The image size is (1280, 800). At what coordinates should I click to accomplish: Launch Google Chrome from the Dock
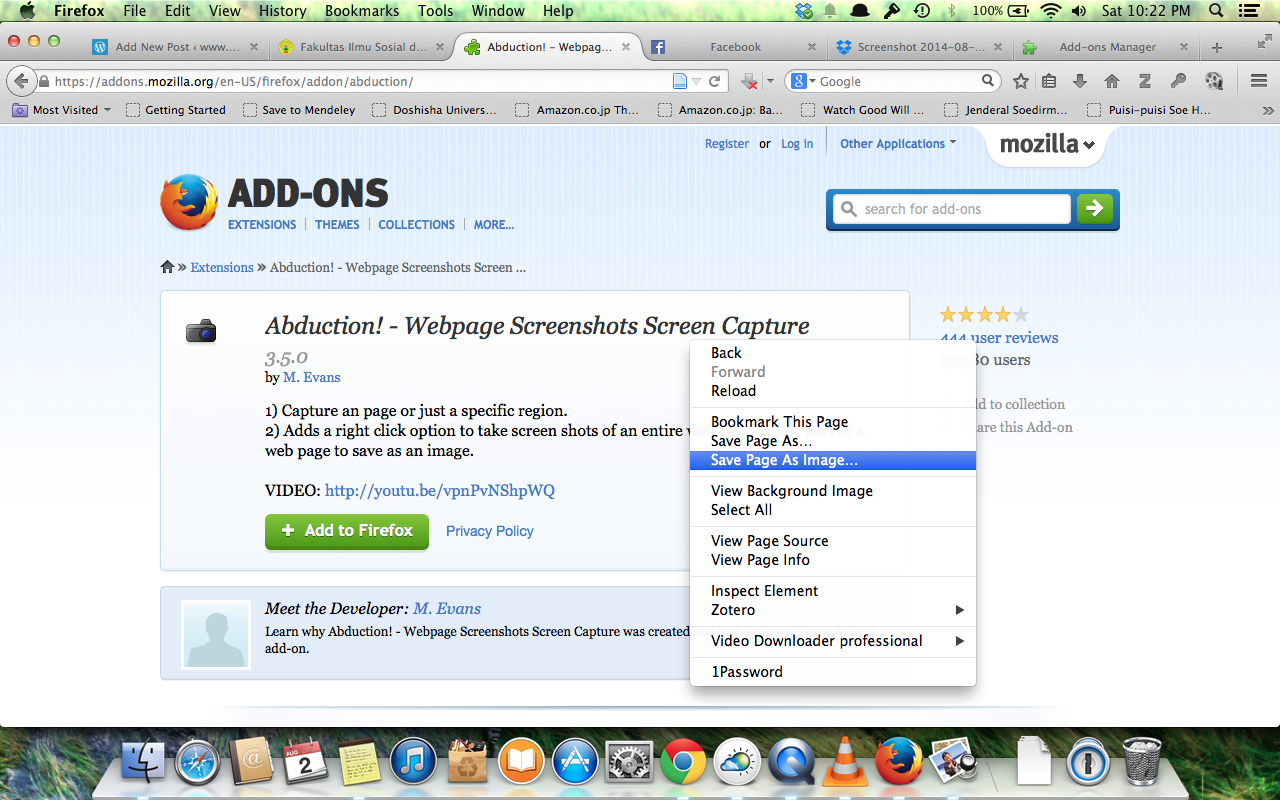point(683,764)
